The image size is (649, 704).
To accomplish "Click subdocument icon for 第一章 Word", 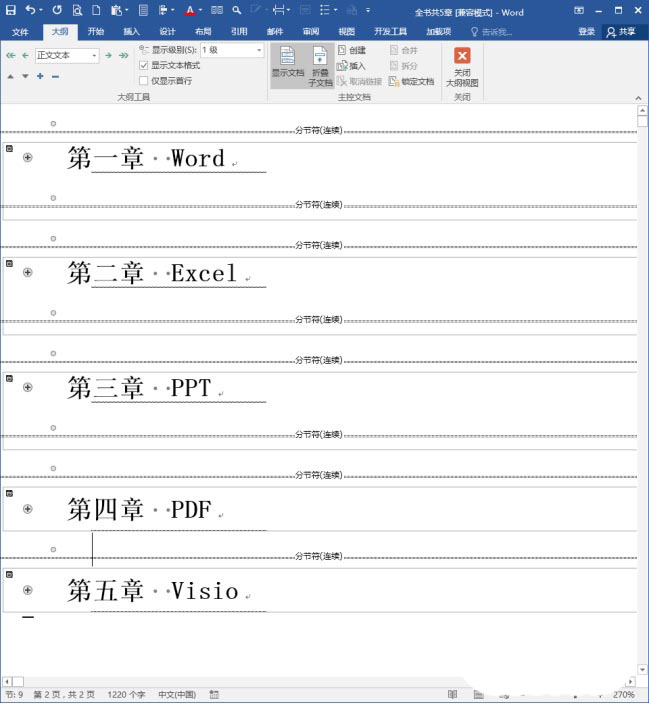I will (x=9, y=149).
